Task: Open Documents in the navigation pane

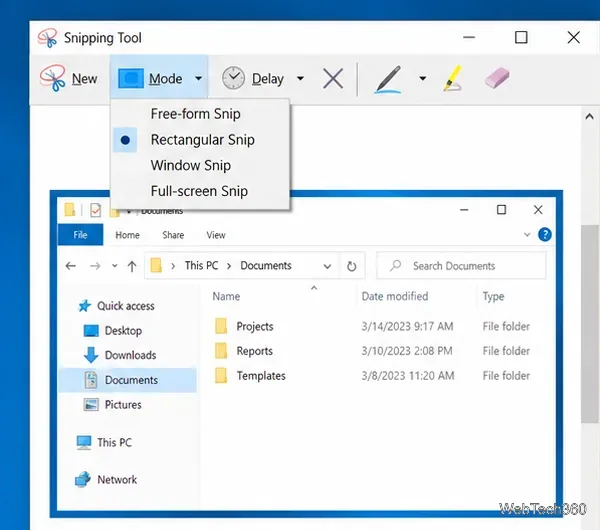Action: tap(128, 380)
